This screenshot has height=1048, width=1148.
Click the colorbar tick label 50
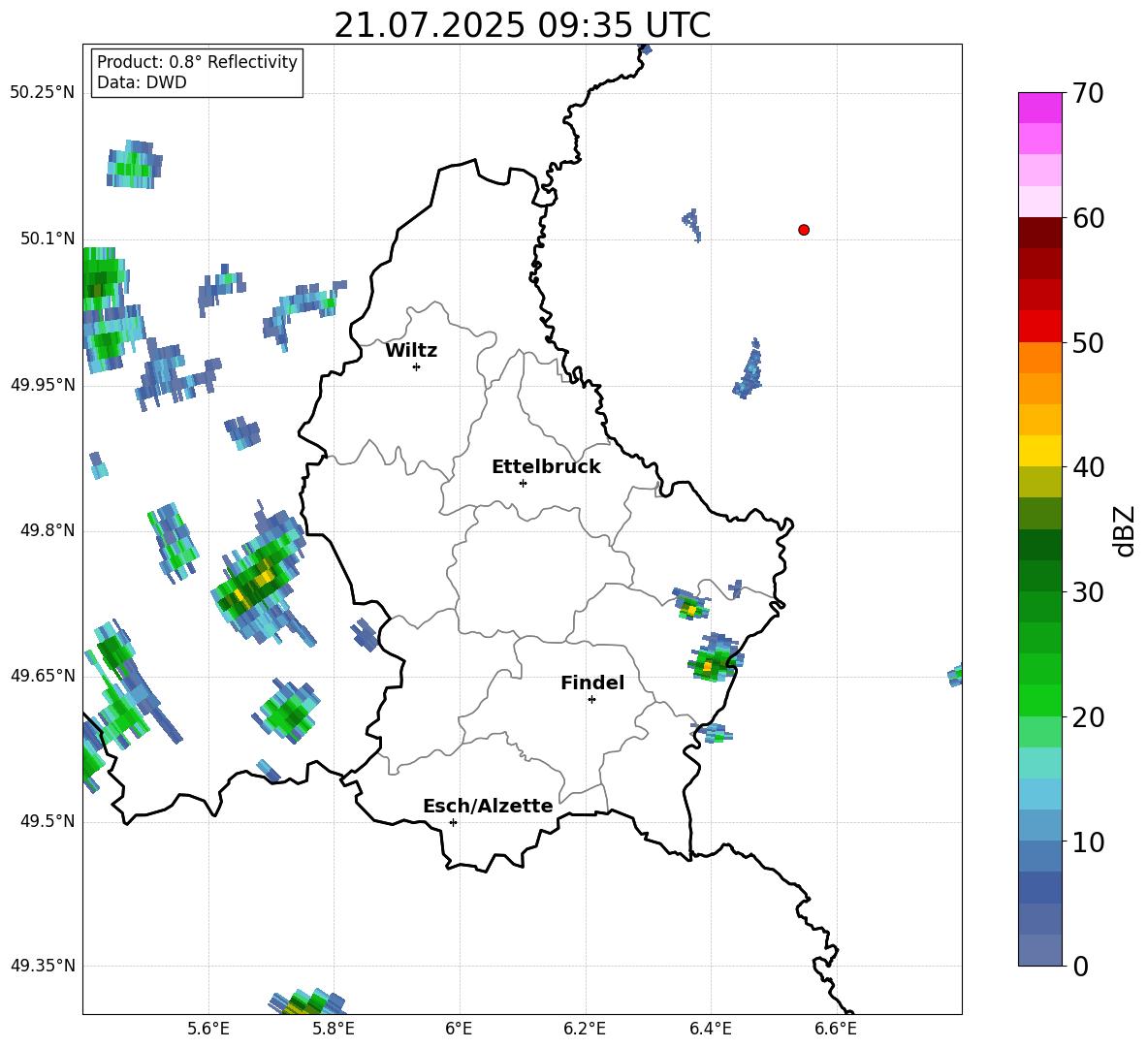[1088, 343]
